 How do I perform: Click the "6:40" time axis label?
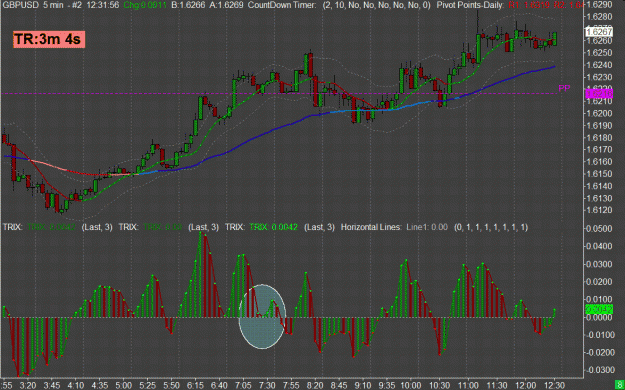coord(219,385)
